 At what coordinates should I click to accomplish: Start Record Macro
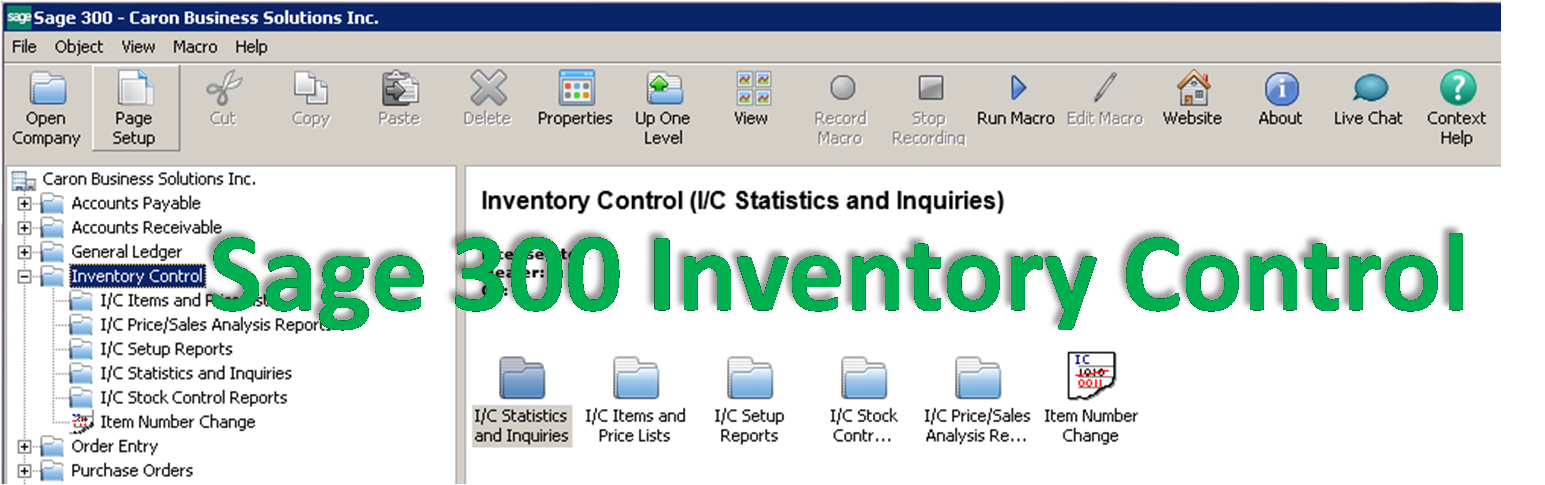coord(839,108)
